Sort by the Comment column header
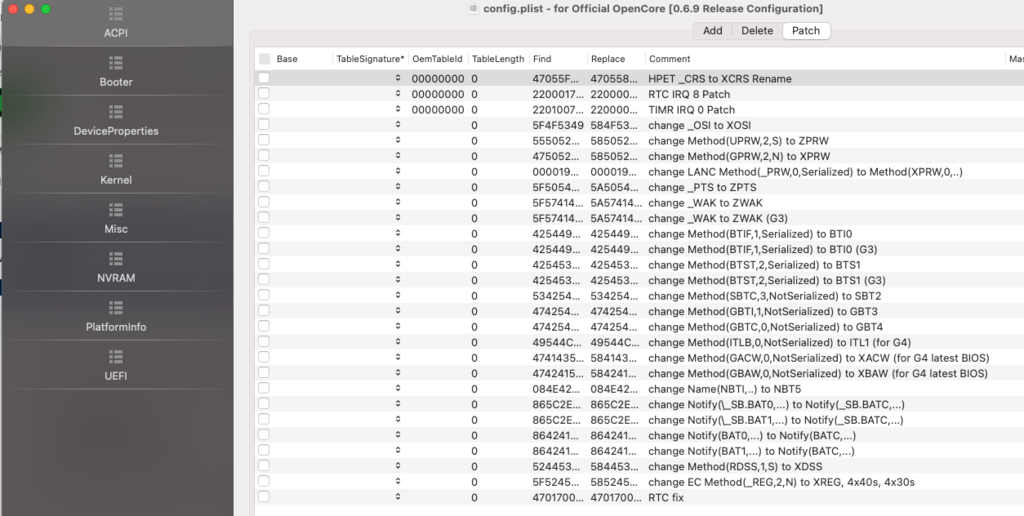This screenshot has height=516, width=1024. tap(670, 59)
